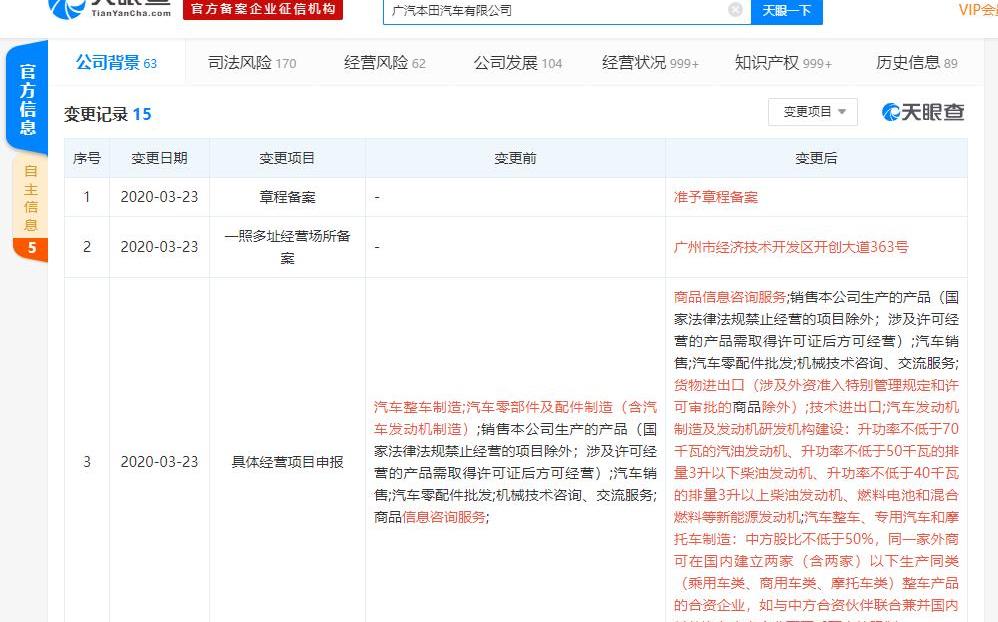
Task: Switch to the 司法风险 tab
Action: click(252, 62)
